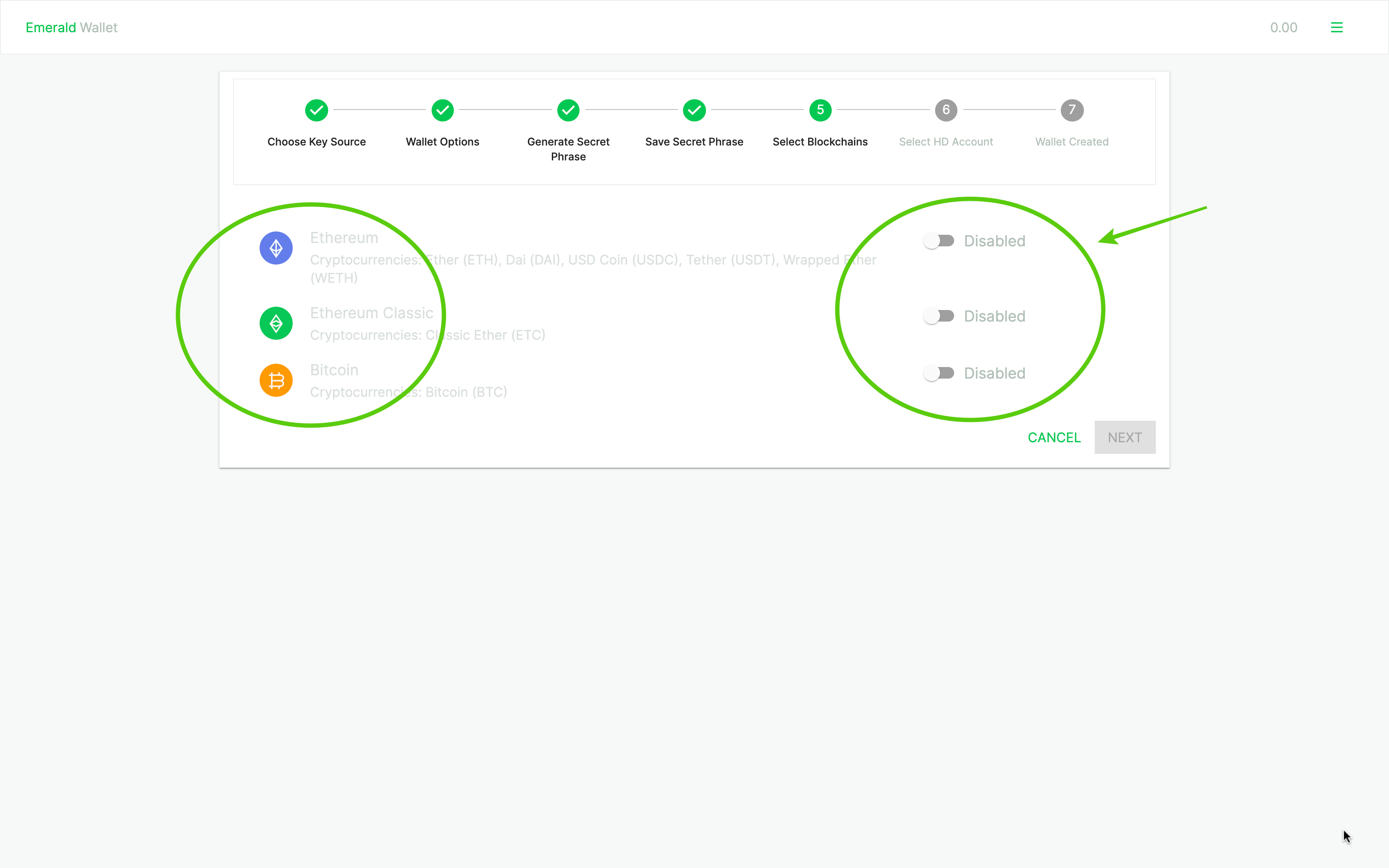1389x868 pixels.
Task: Click step 6 Select HD Account
Action: [x=946, y=110]
